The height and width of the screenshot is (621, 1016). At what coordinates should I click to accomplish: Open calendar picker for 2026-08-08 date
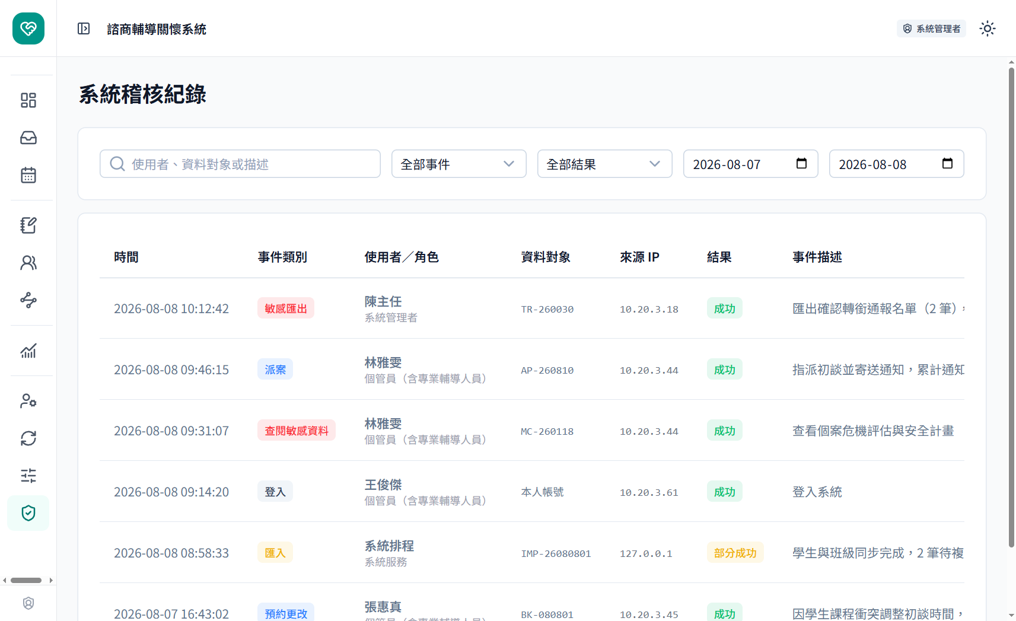(x=947, y=163)
